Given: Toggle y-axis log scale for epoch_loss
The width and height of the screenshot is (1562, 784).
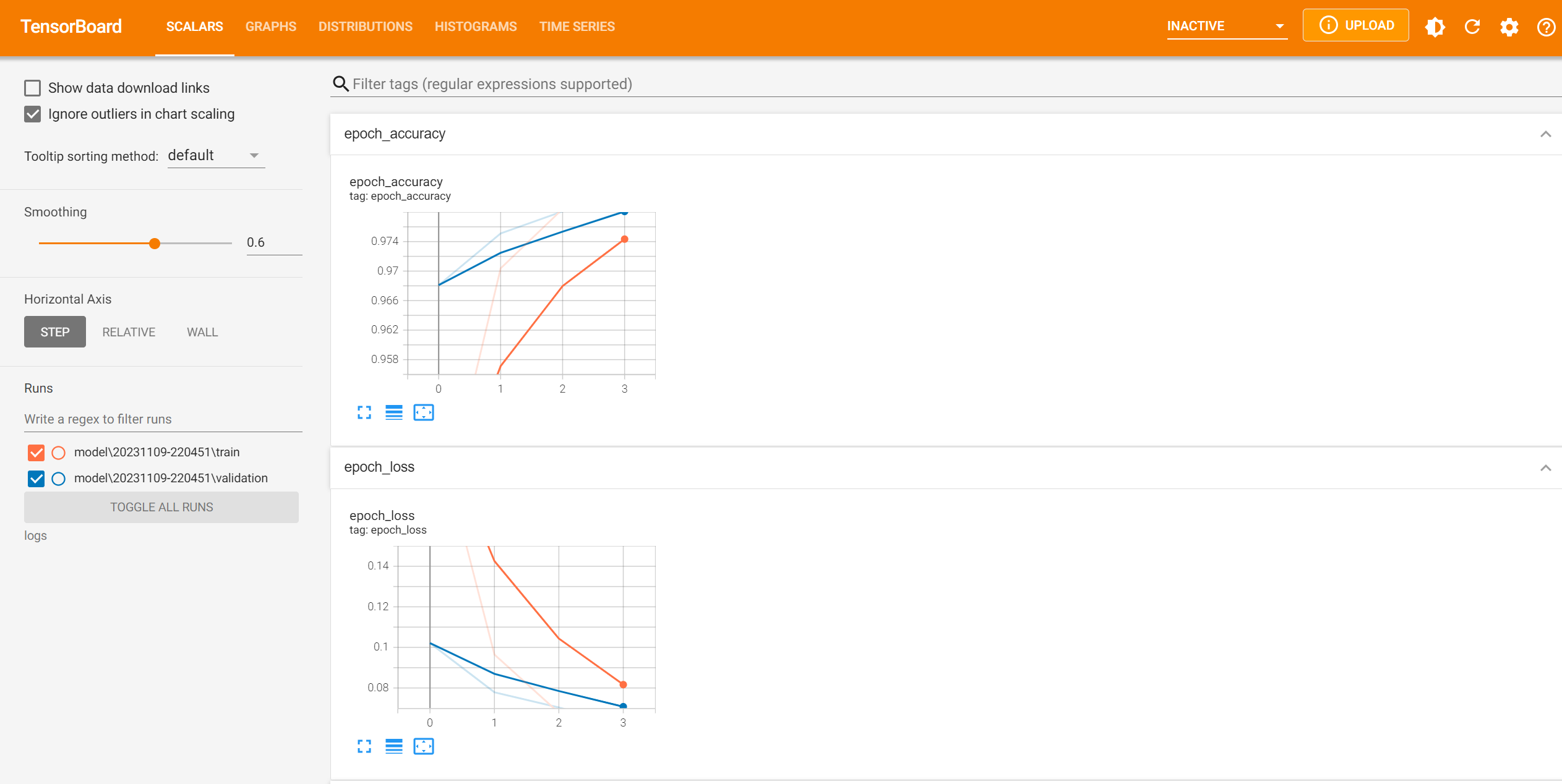Looking at the screenshot, I should 394,746.
